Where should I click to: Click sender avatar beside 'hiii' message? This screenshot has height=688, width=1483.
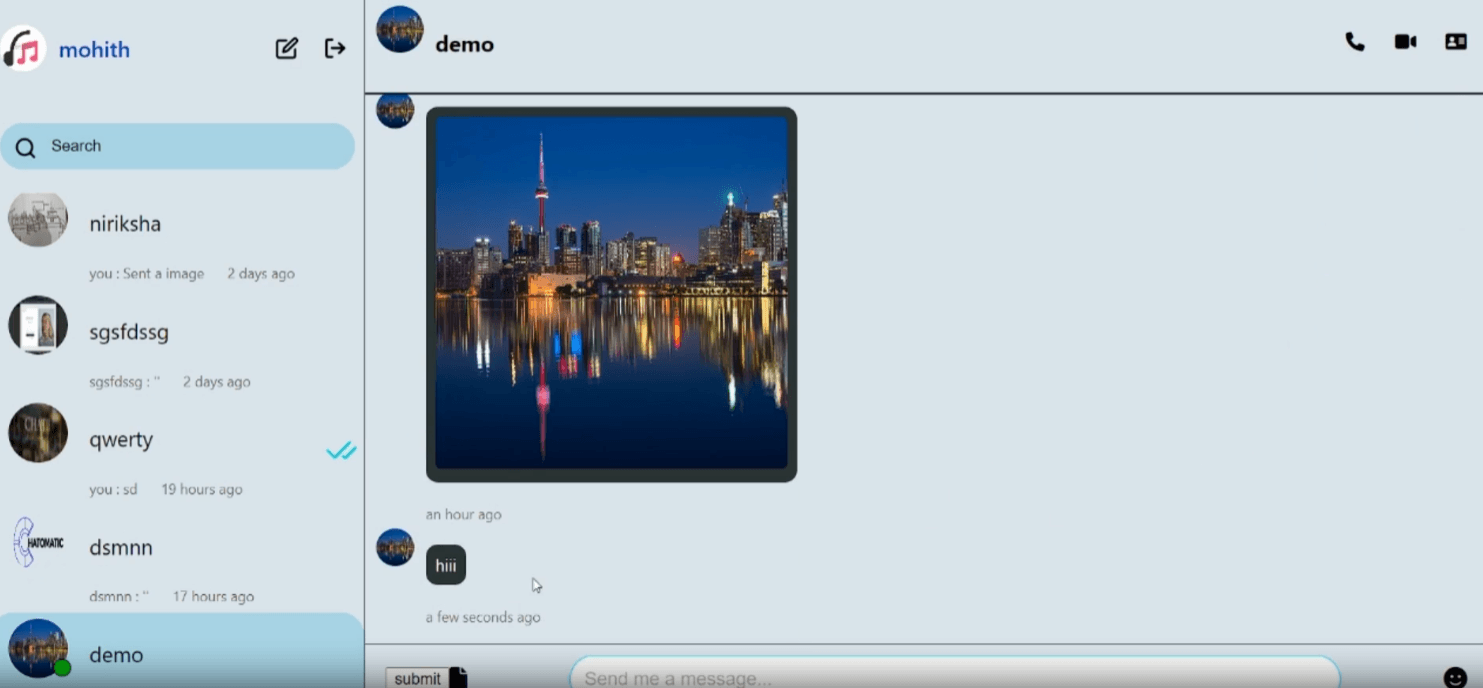click(395, 547)
